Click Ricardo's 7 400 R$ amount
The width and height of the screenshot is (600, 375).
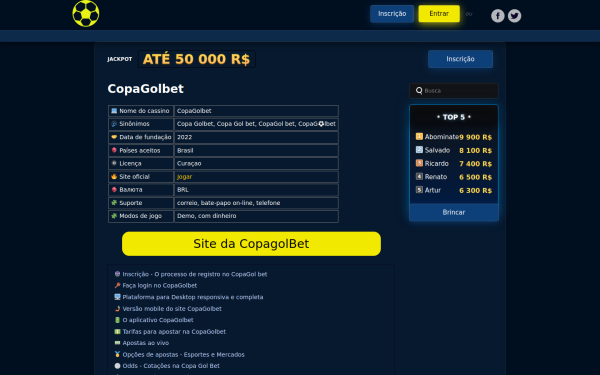pyautogui.click(x=475, y=164)
